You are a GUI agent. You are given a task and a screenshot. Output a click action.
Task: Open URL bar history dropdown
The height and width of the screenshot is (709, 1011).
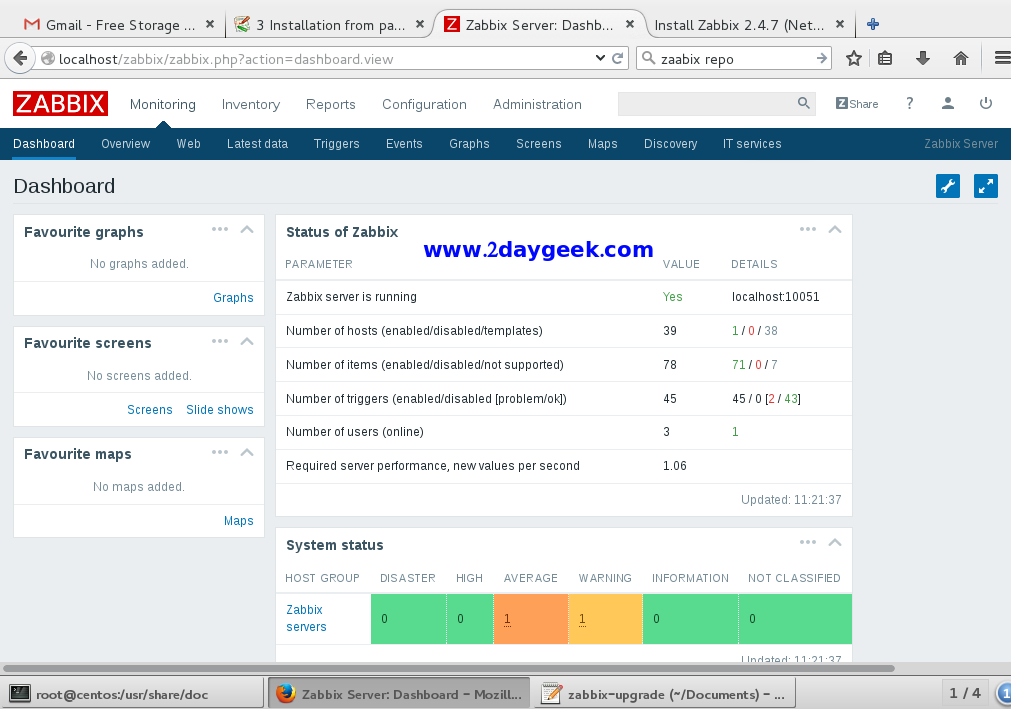pos(600,59)
